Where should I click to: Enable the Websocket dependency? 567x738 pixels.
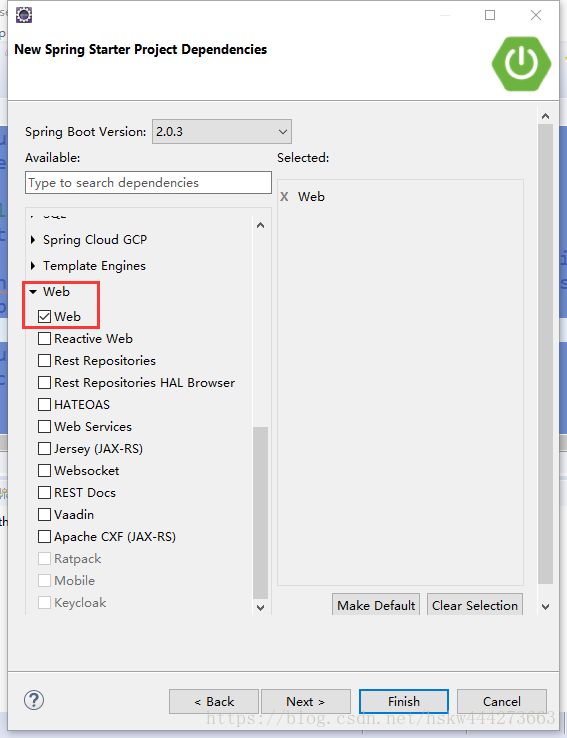tap(45, 471)
